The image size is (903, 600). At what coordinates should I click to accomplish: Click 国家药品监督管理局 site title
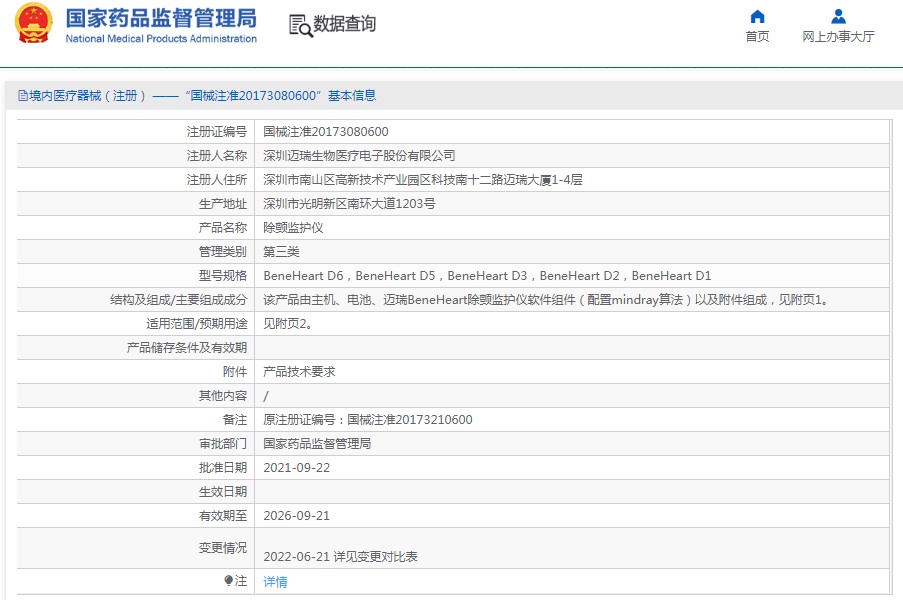click(x=161, y=18)
